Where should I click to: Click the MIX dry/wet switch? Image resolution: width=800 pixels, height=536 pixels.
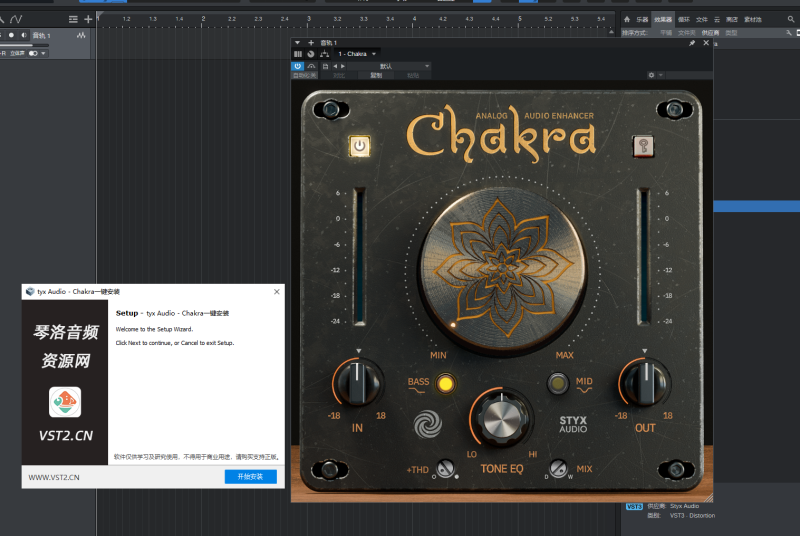[x=557, y=468]
